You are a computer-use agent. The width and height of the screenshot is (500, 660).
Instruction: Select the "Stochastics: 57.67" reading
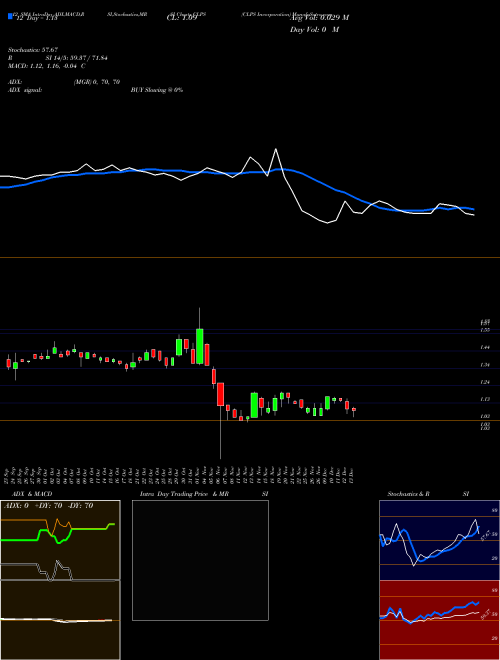[33, 50]
